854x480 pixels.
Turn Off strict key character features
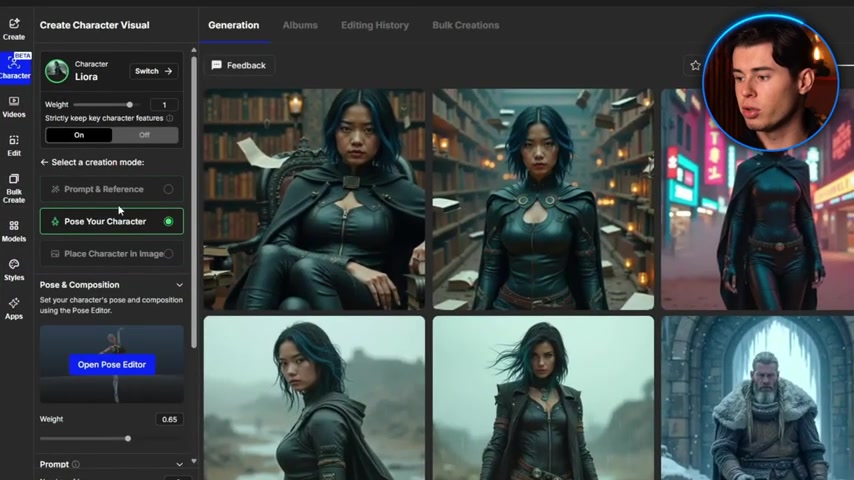tap(144, 135)
